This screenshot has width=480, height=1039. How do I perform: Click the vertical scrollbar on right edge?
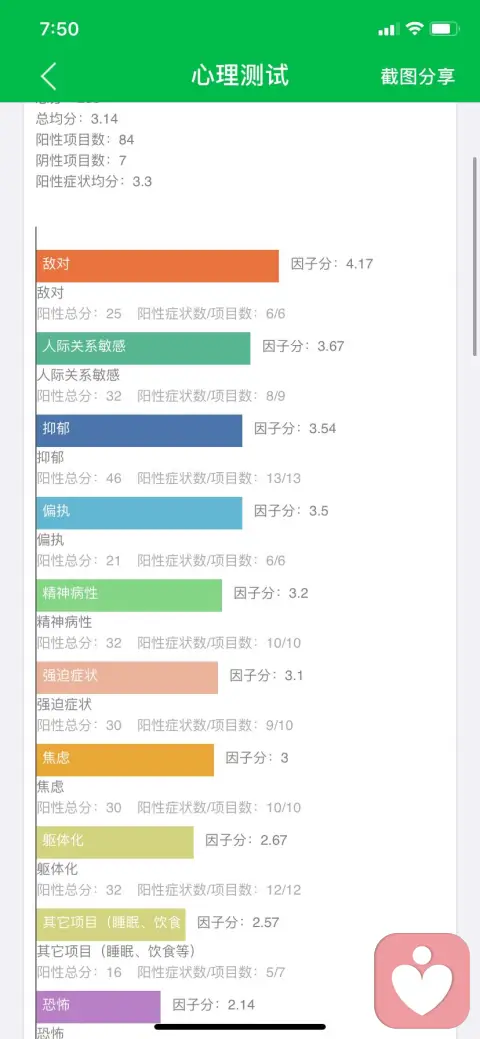point(475,256)
